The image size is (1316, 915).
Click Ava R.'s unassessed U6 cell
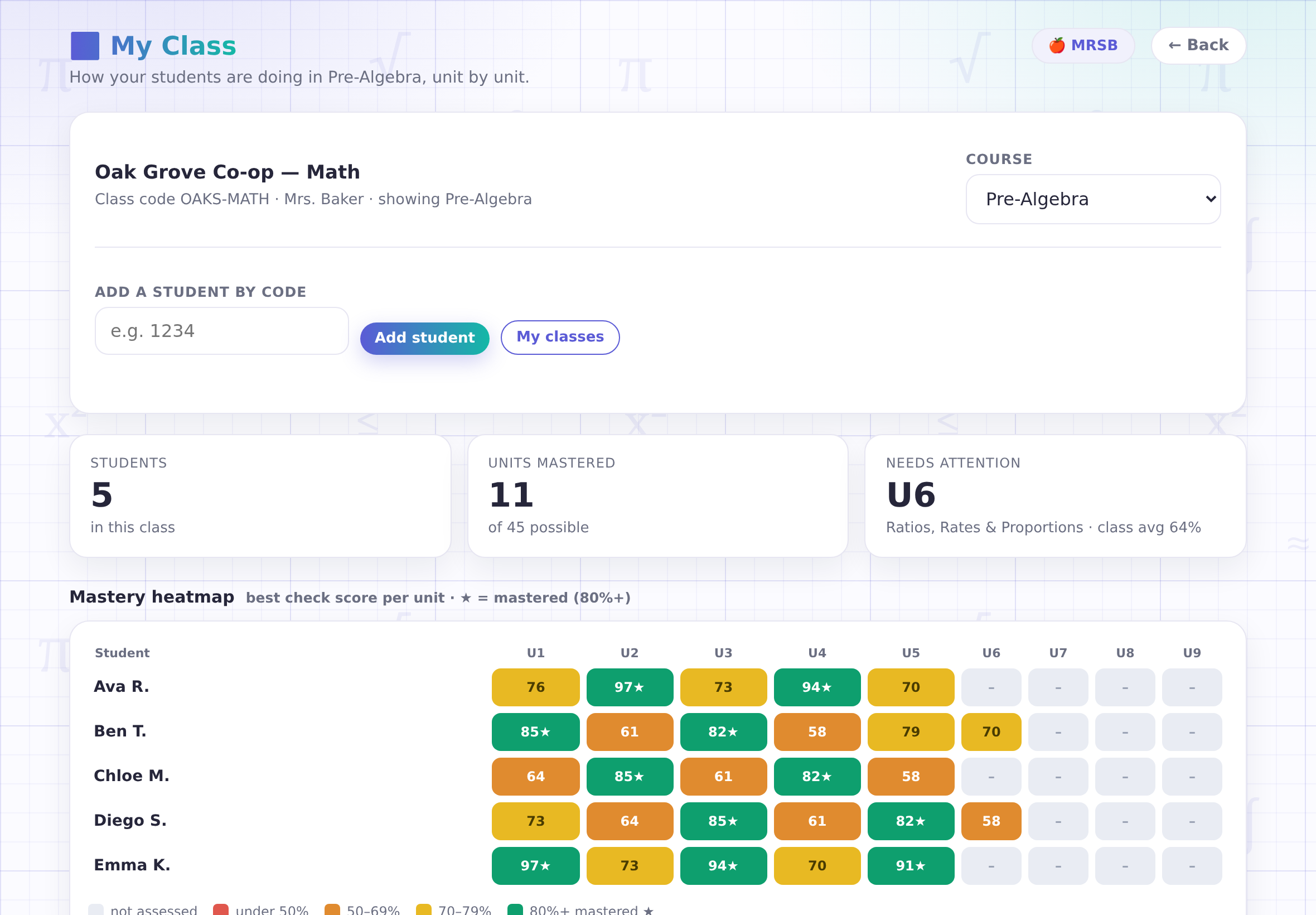click(991, 687)
